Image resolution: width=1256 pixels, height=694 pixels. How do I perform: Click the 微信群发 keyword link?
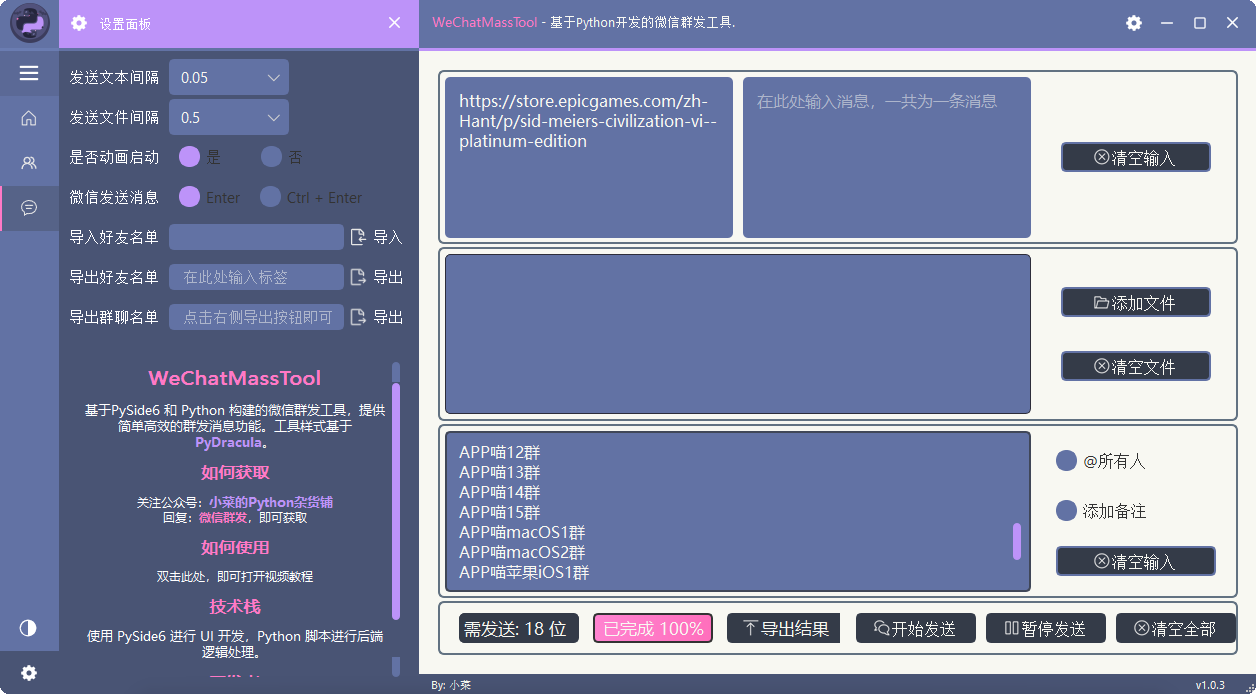[225, 518]
